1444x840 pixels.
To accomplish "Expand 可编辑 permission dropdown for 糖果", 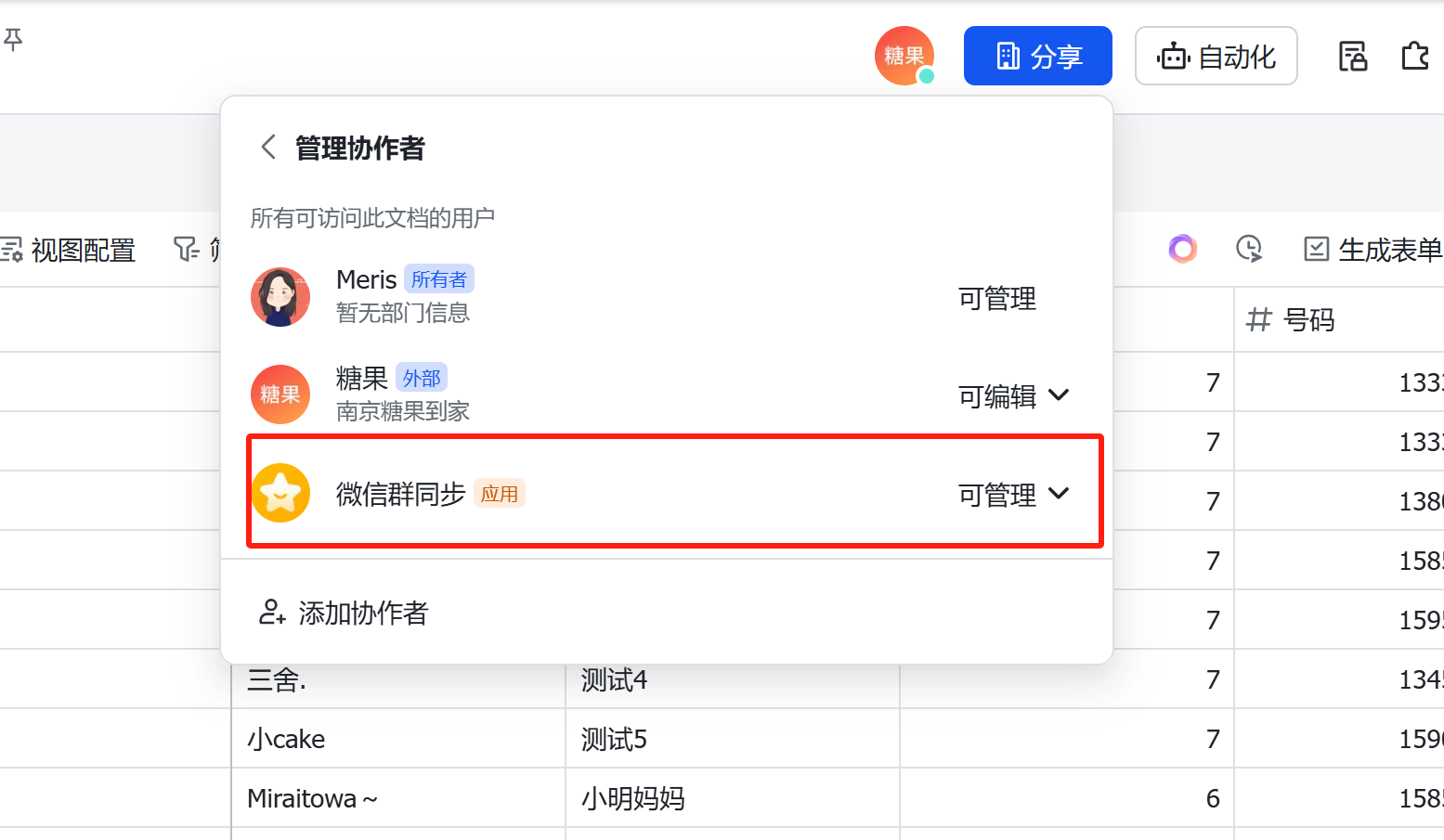I will click(x=1014, y=396).
